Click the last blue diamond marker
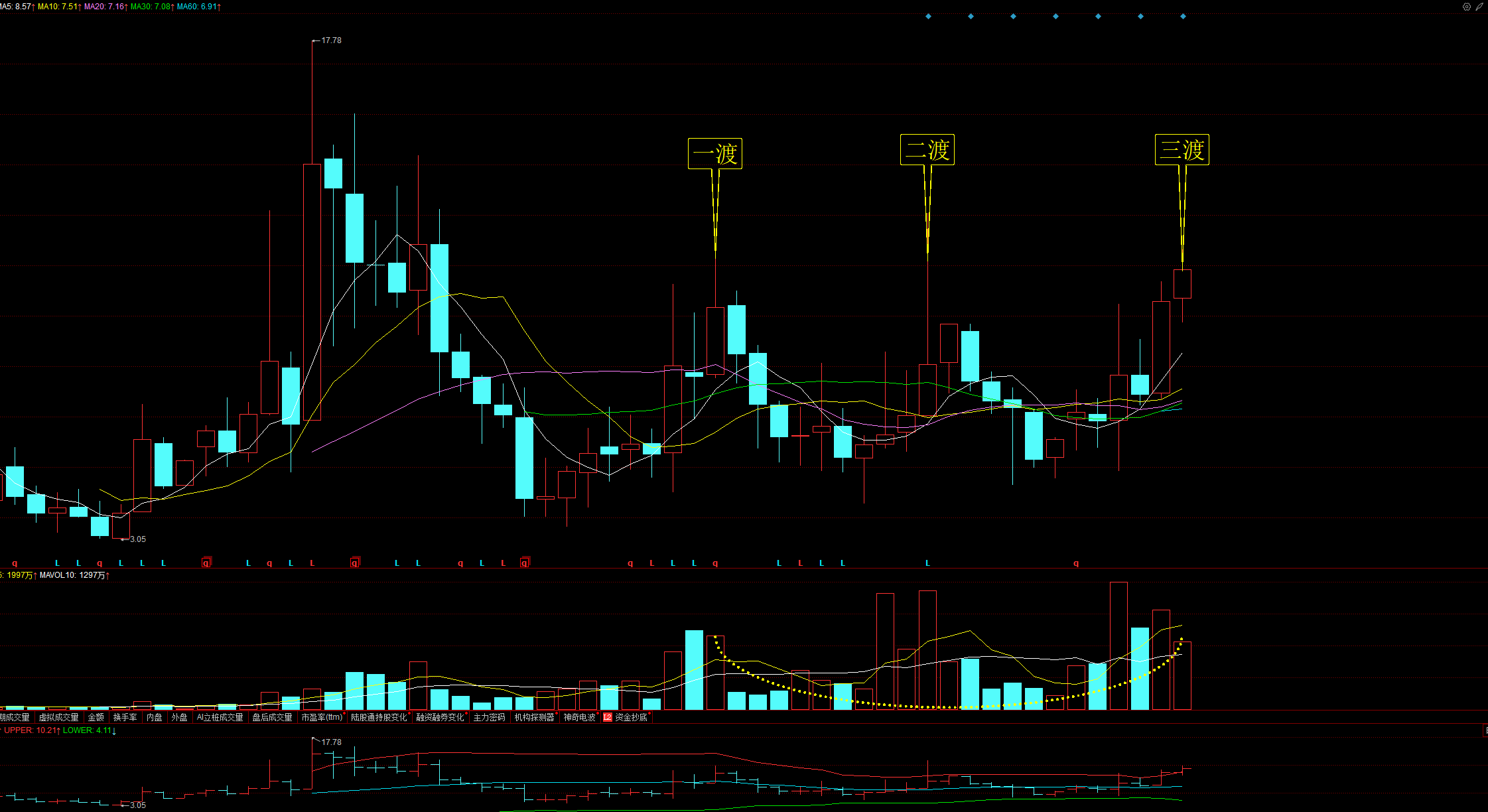This screenshot has width=1488, height=812. coord(1183,17)
